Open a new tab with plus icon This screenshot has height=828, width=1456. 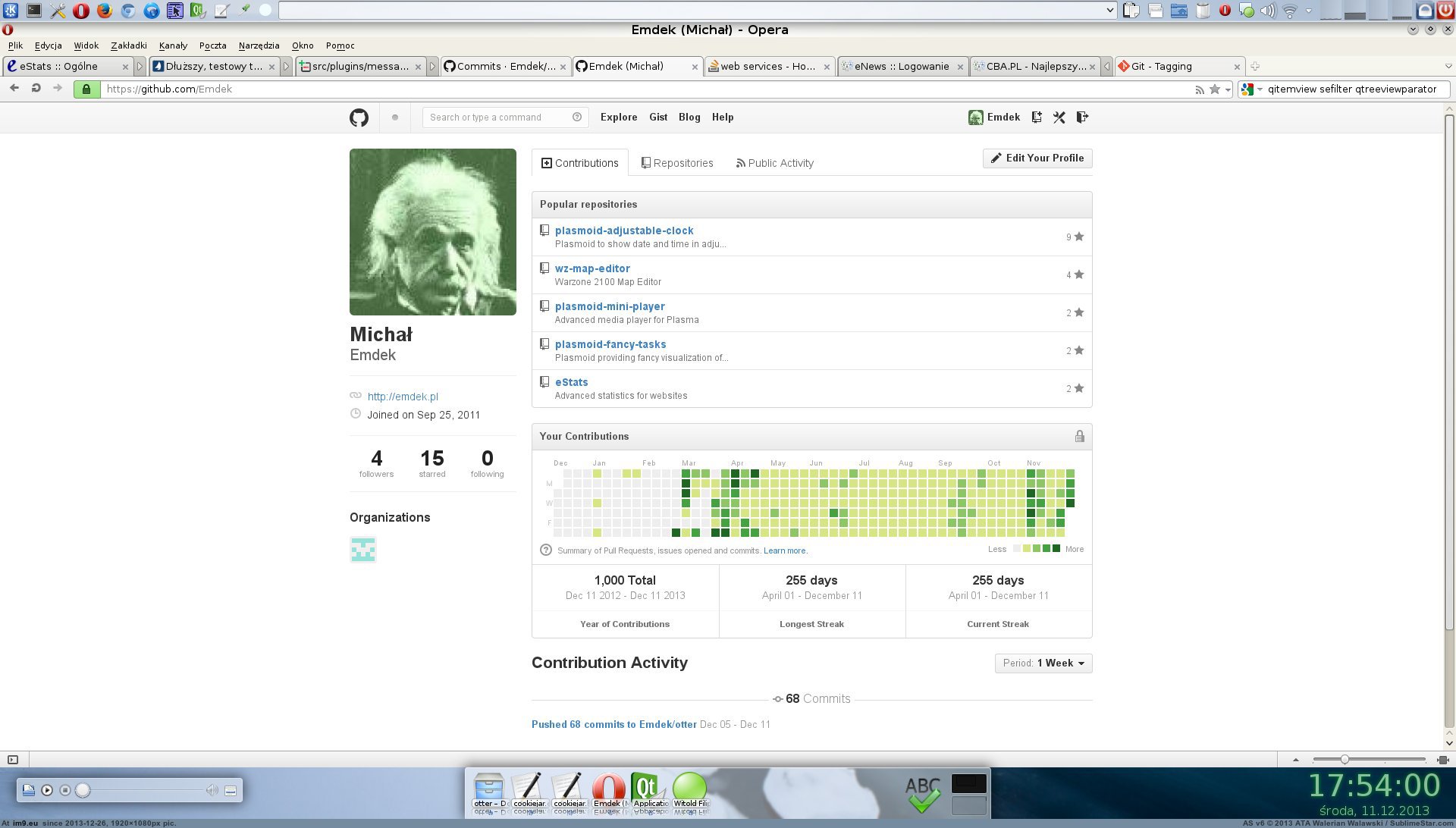(1255, 67)
